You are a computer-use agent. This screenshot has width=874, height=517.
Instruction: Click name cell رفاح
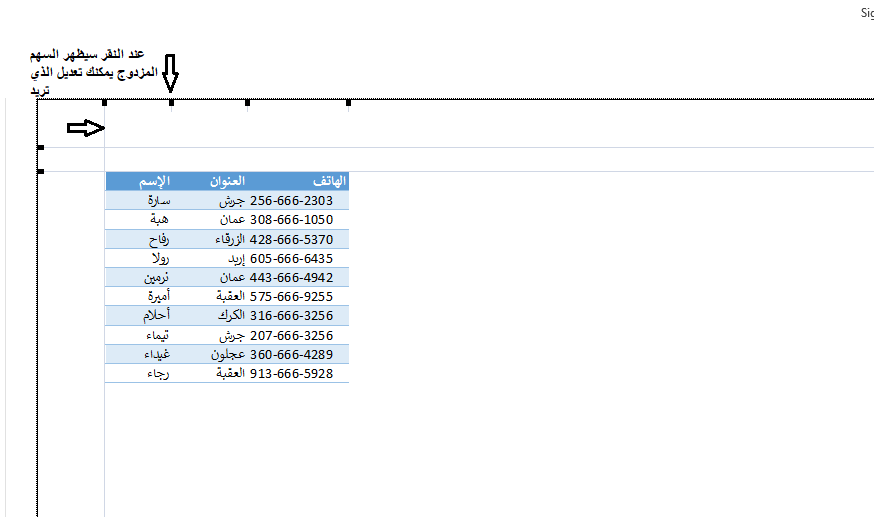pyautogui.click(x=159, y=240)
